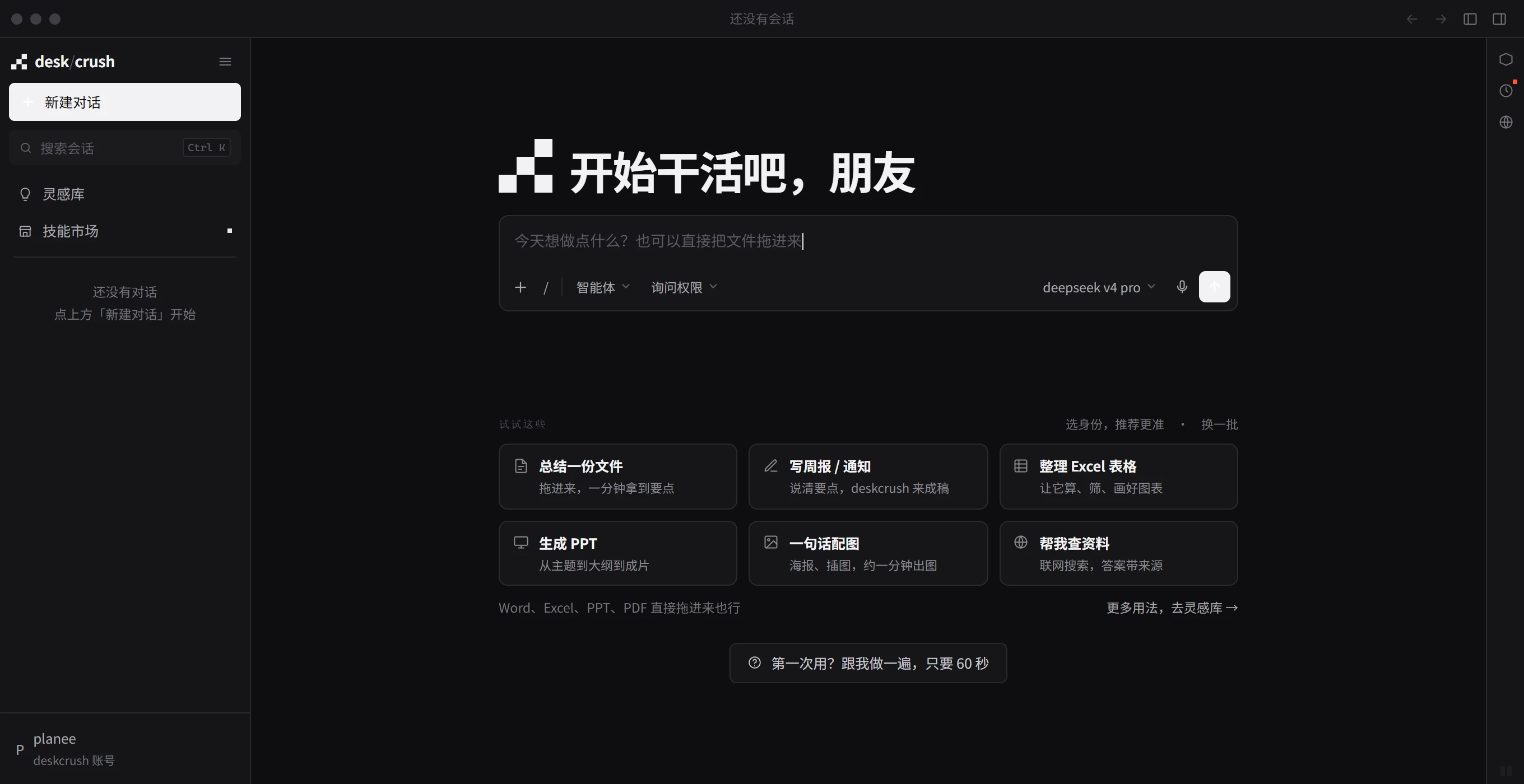Click the plus icon in 新建对话 button
1524x784 pixels.
(x=28, y=102)
